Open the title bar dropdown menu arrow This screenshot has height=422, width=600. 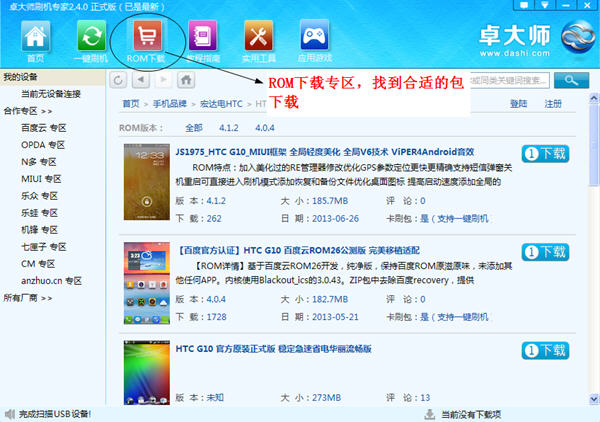pyautogui.click(x=545, y=5)
